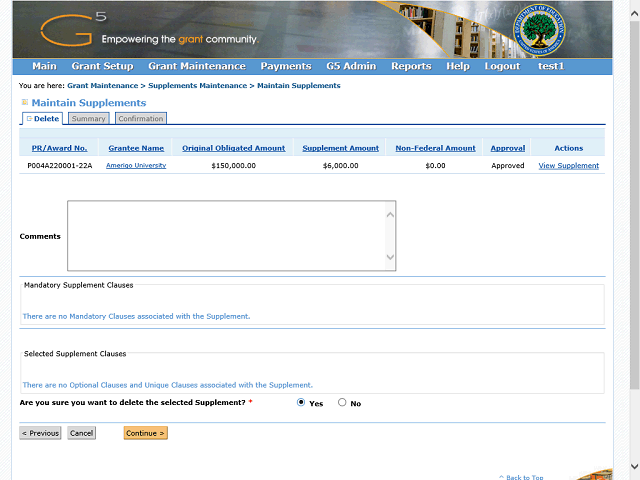Open the Main menu
This screenshot has width=640, height=480.
coord(44,66)
